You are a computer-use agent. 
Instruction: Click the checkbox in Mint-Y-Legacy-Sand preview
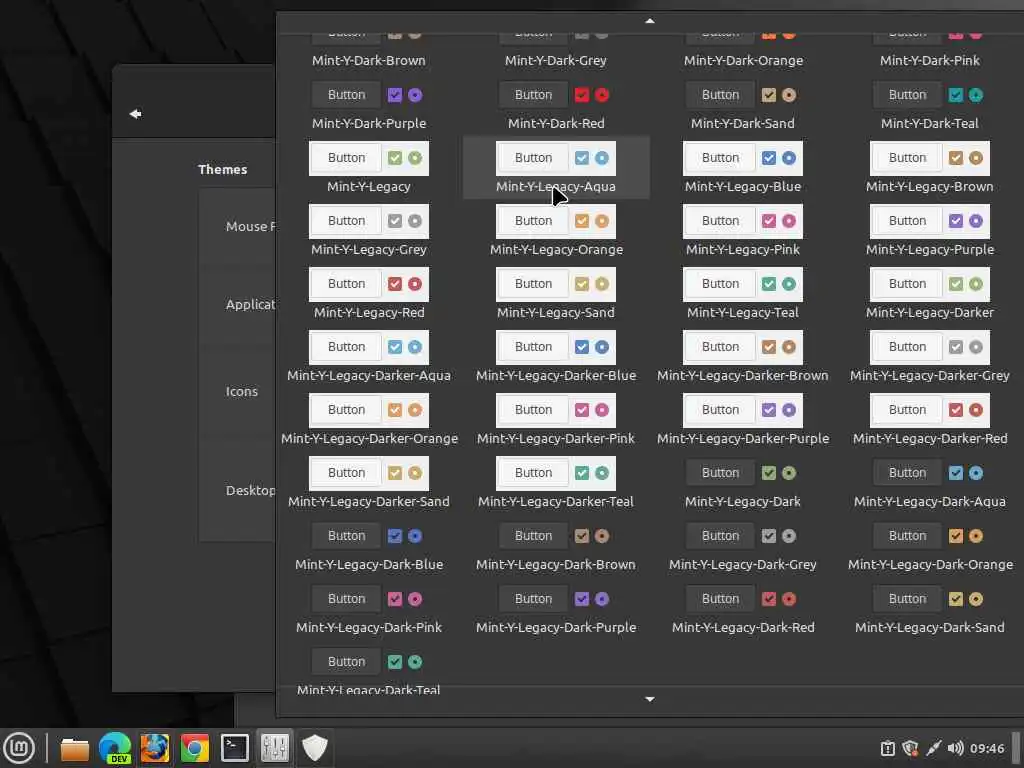click(x=581, y=284)
